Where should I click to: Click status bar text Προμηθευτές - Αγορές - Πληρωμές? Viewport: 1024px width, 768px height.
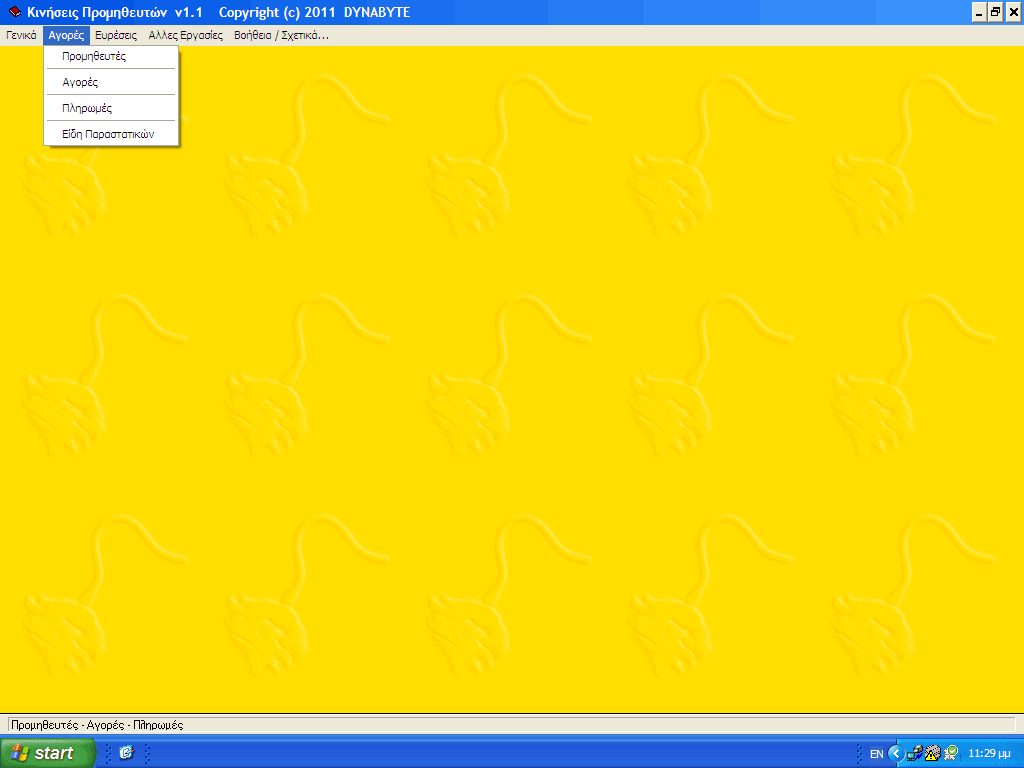(x=97, y=725)
